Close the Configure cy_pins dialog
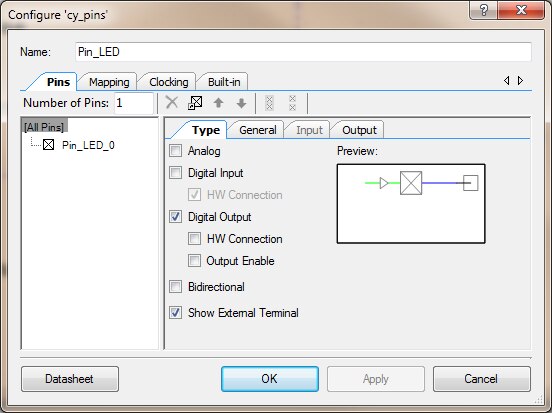Image resolution: width=552 pixels, height=413 pixels. 521,10
